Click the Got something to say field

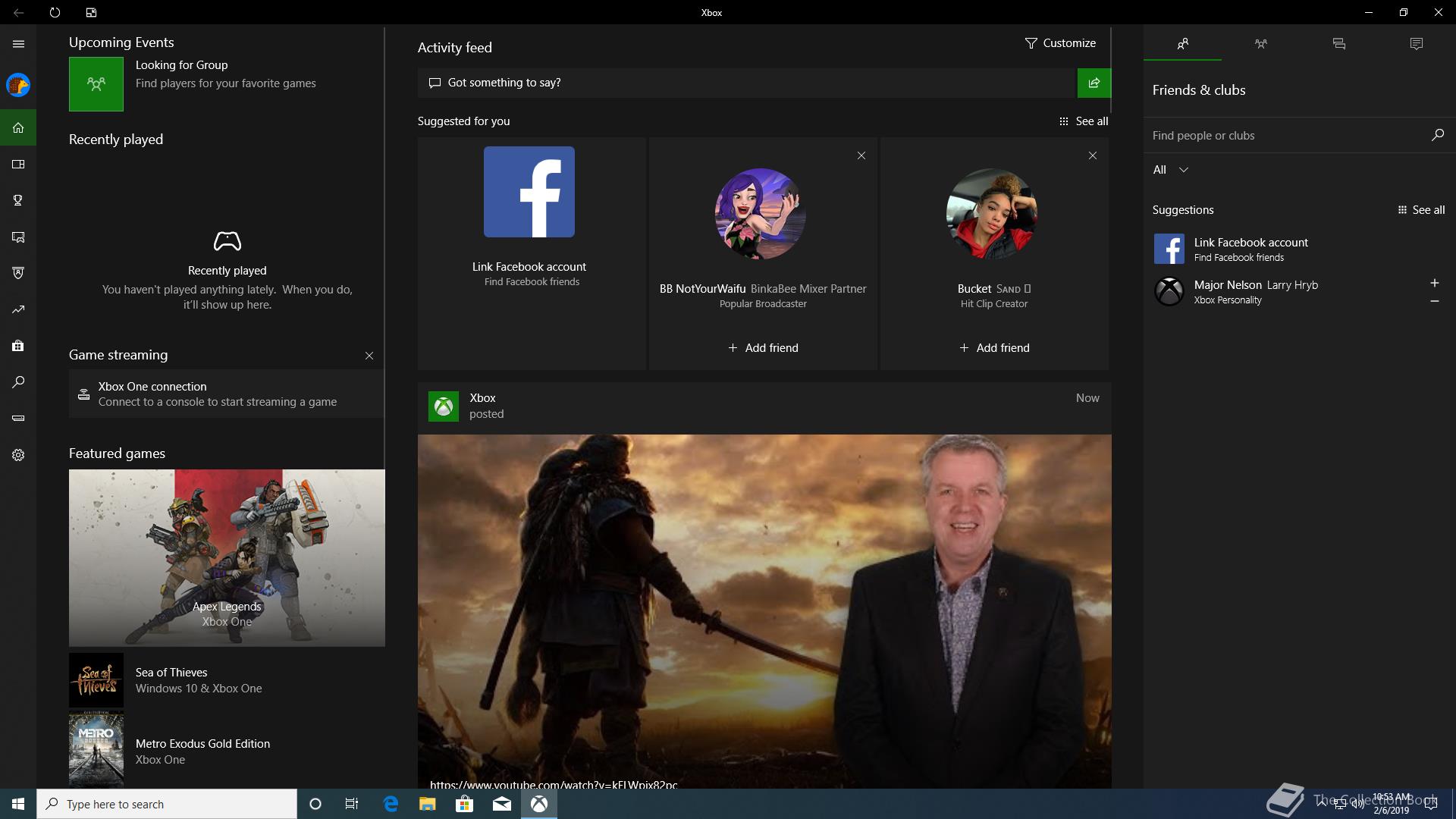click(747, 83)
